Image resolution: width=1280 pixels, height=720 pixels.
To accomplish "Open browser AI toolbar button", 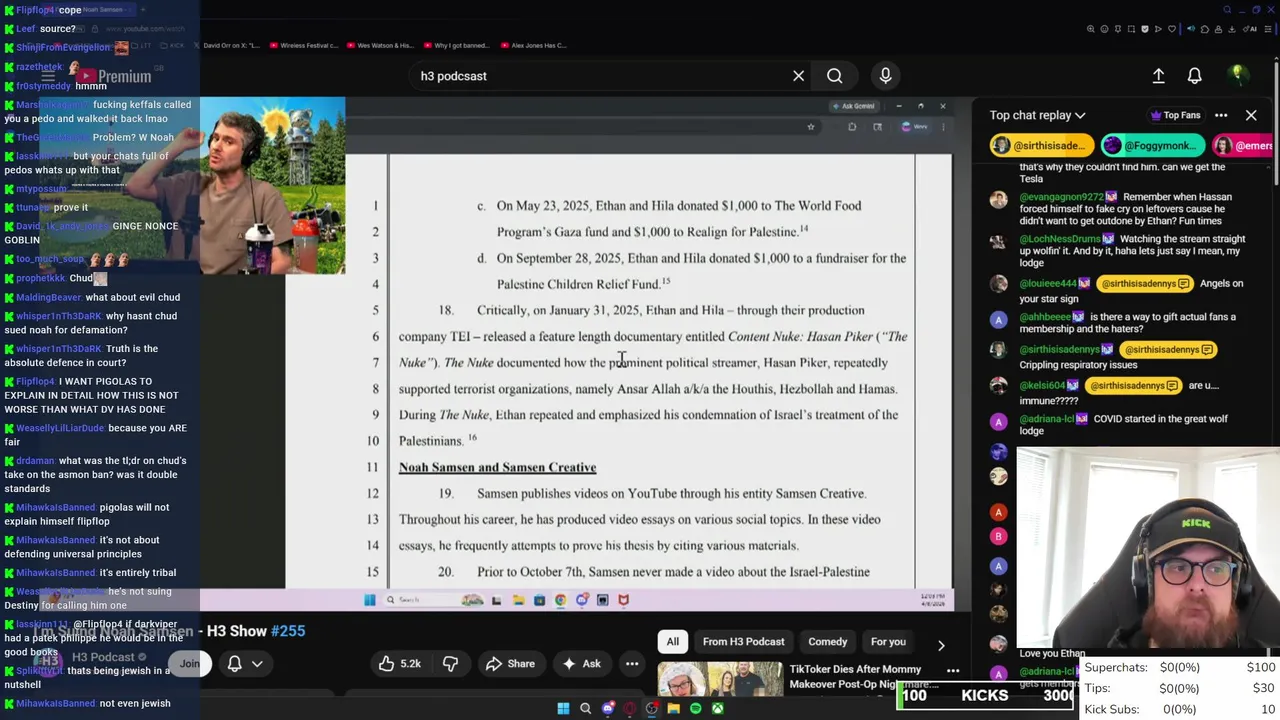I will pos(1250,29).
